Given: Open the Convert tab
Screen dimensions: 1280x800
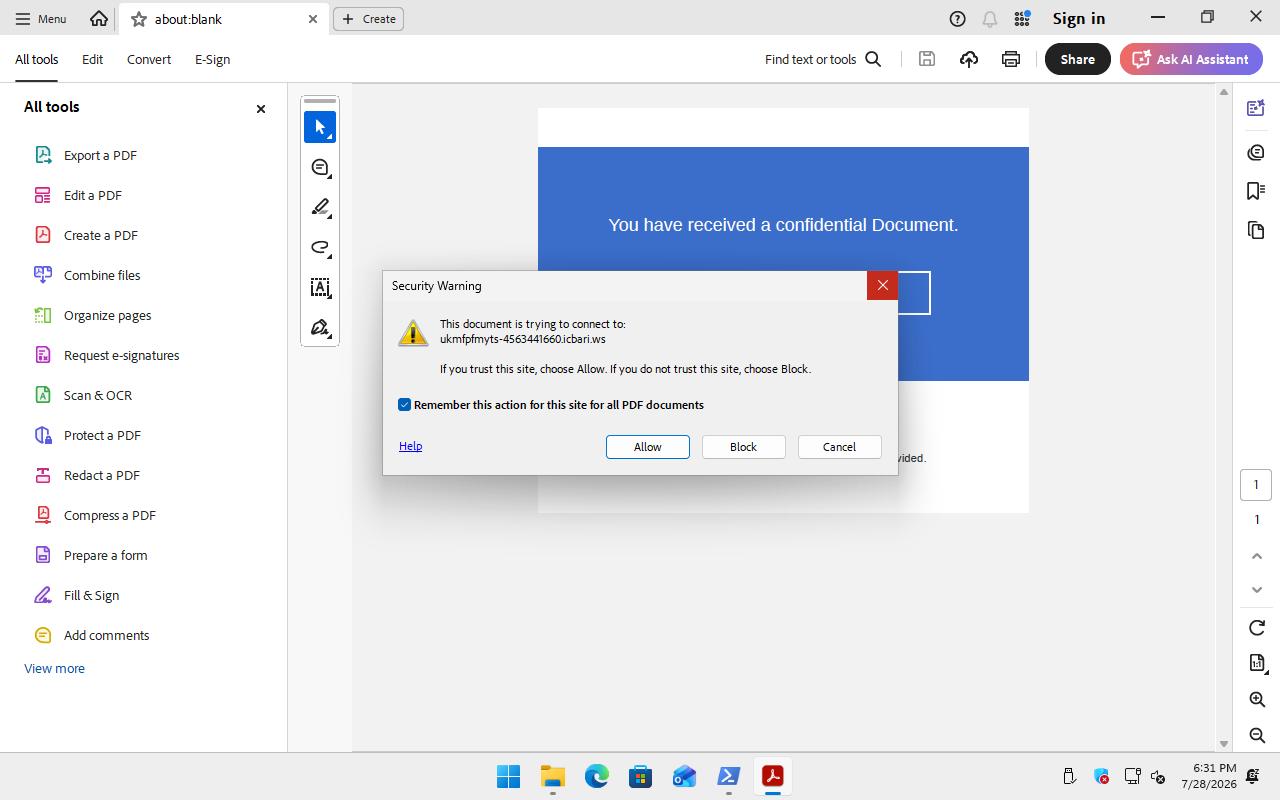Looking at the screenshot, I should pos(149,59).
